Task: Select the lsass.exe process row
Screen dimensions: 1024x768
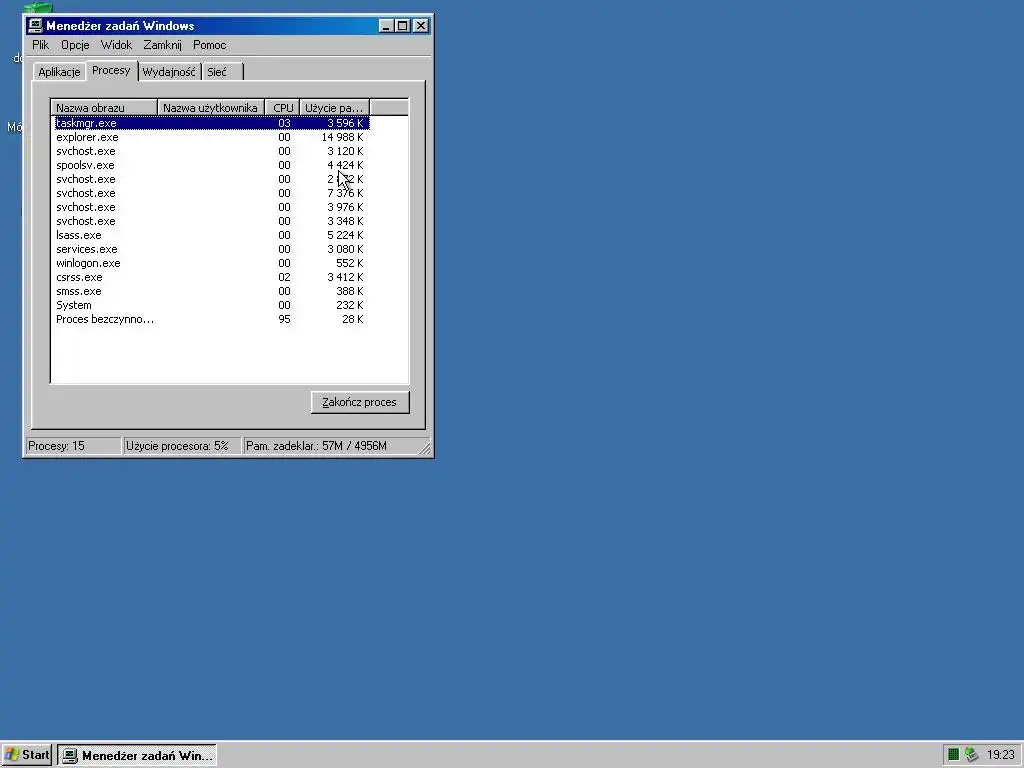Action: 212,235
